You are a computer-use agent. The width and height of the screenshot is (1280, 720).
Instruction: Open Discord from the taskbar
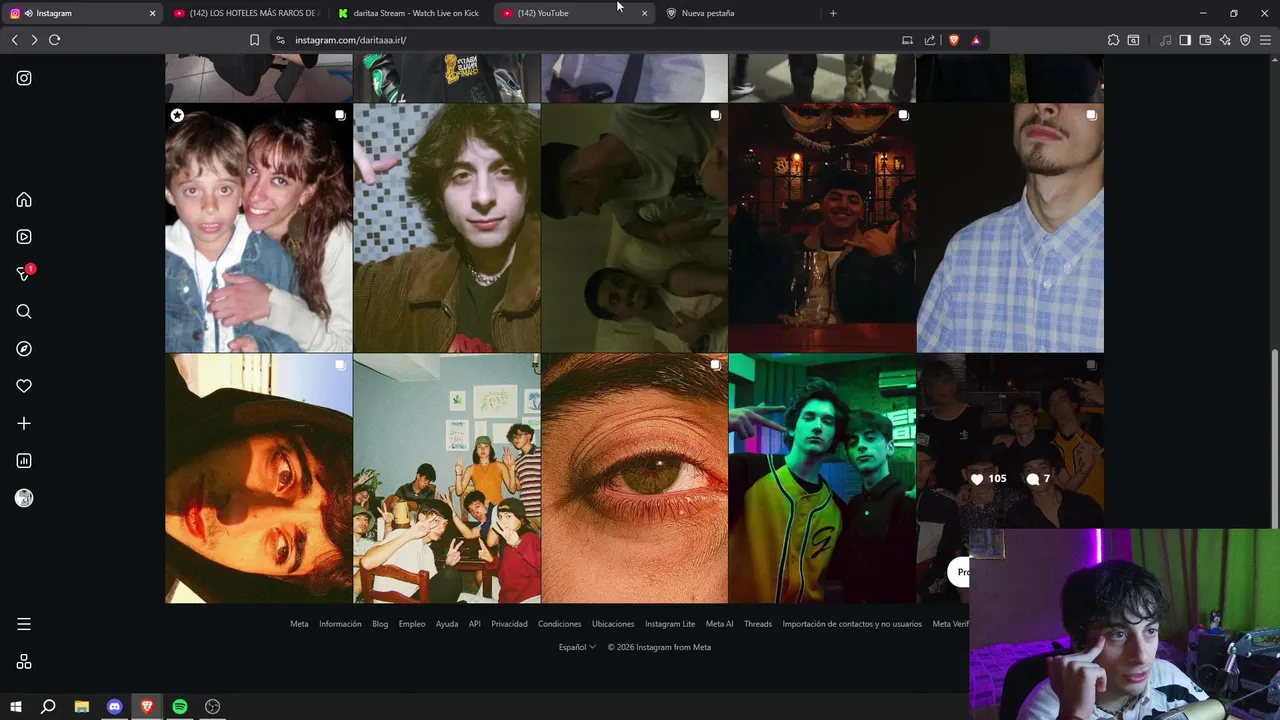tap(114, 707)
